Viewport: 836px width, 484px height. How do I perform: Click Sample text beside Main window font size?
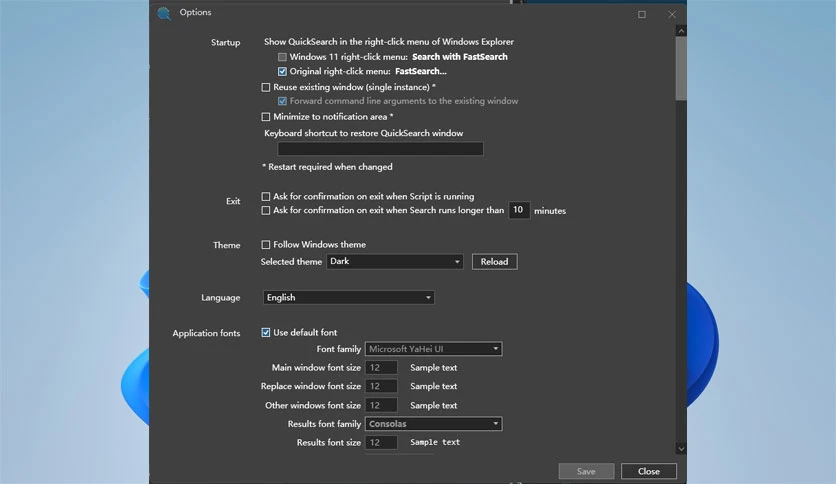pyautogui.click(x=433, y=368)
